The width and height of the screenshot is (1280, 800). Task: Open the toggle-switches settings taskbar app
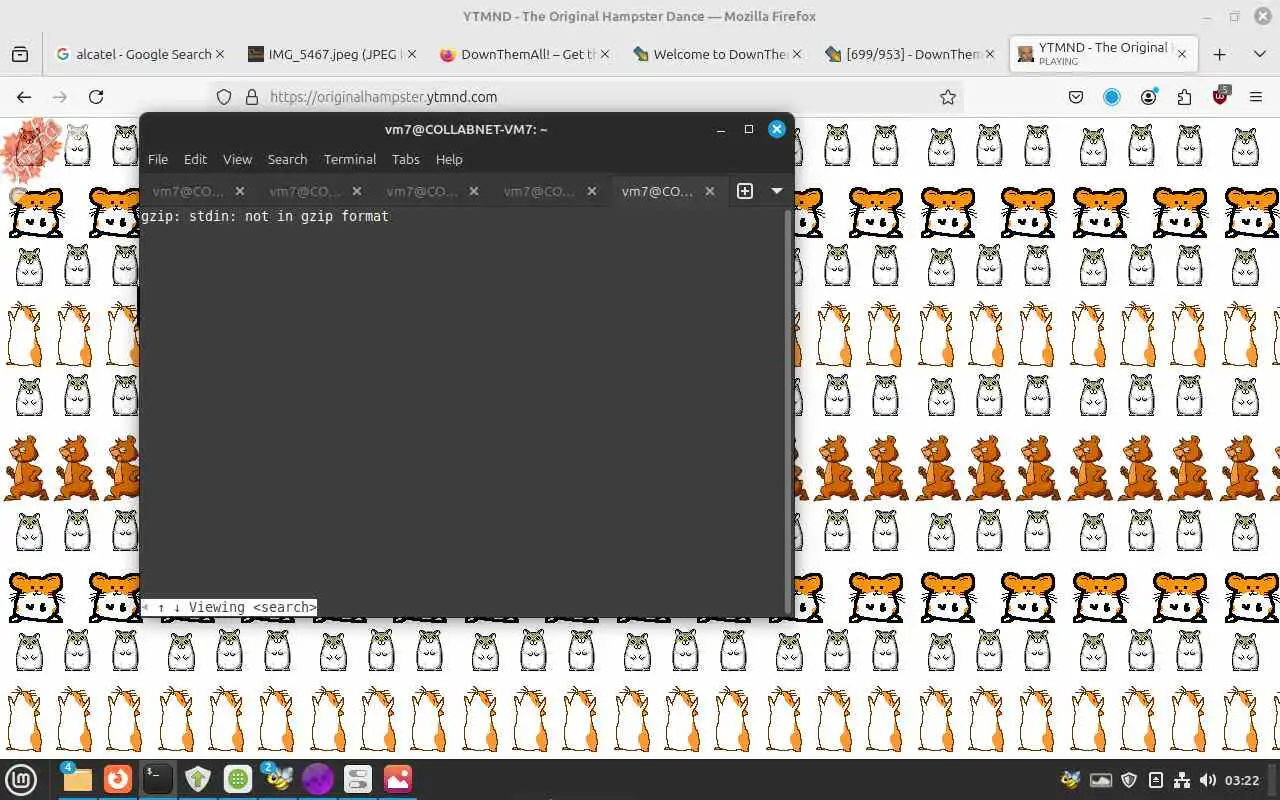pyautogui.click(x=358, y=778)
